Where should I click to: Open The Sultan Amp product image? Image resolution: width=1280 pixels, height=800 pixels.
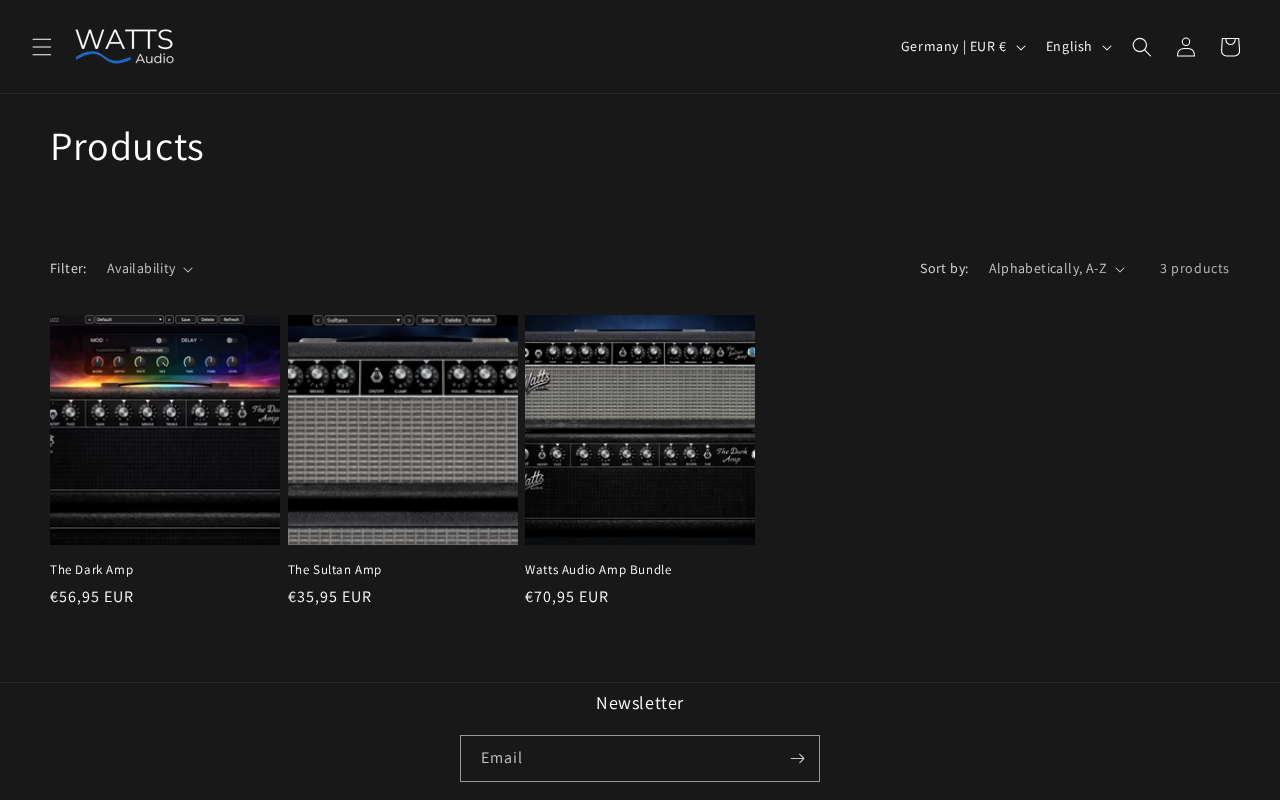[403, 430]
